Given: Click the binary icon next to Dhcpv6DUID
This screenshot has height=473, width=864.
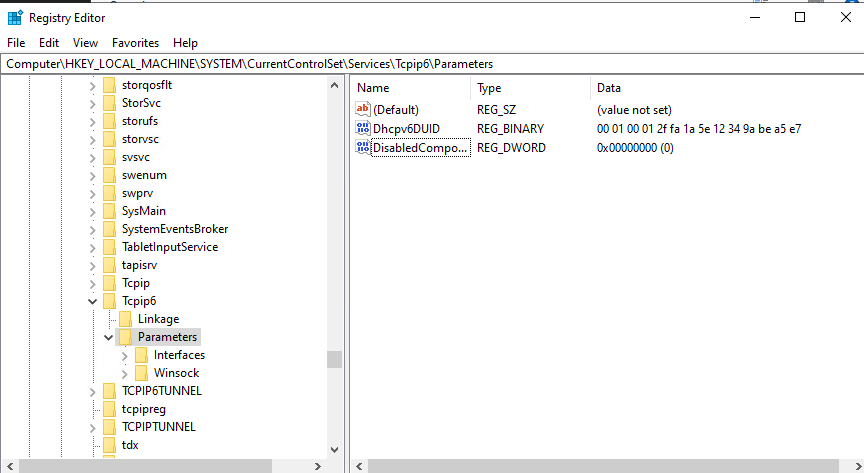Looking at the screenshot, I should point(363,128).
